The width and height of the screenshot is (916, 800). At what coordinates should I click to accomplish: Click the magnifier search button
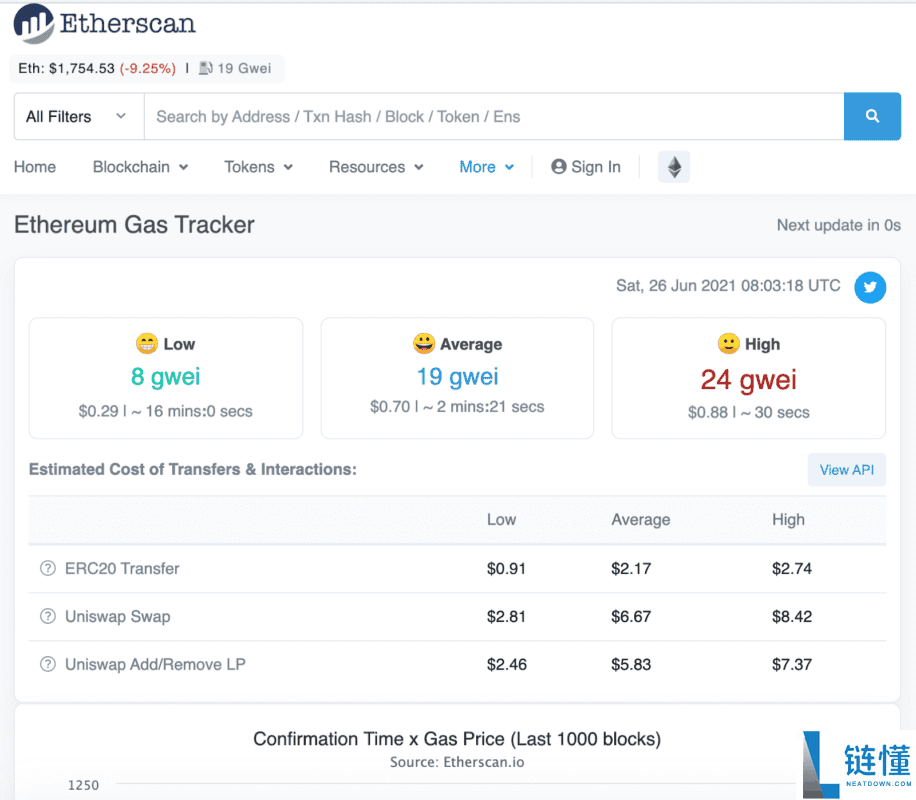click(872, 117)
